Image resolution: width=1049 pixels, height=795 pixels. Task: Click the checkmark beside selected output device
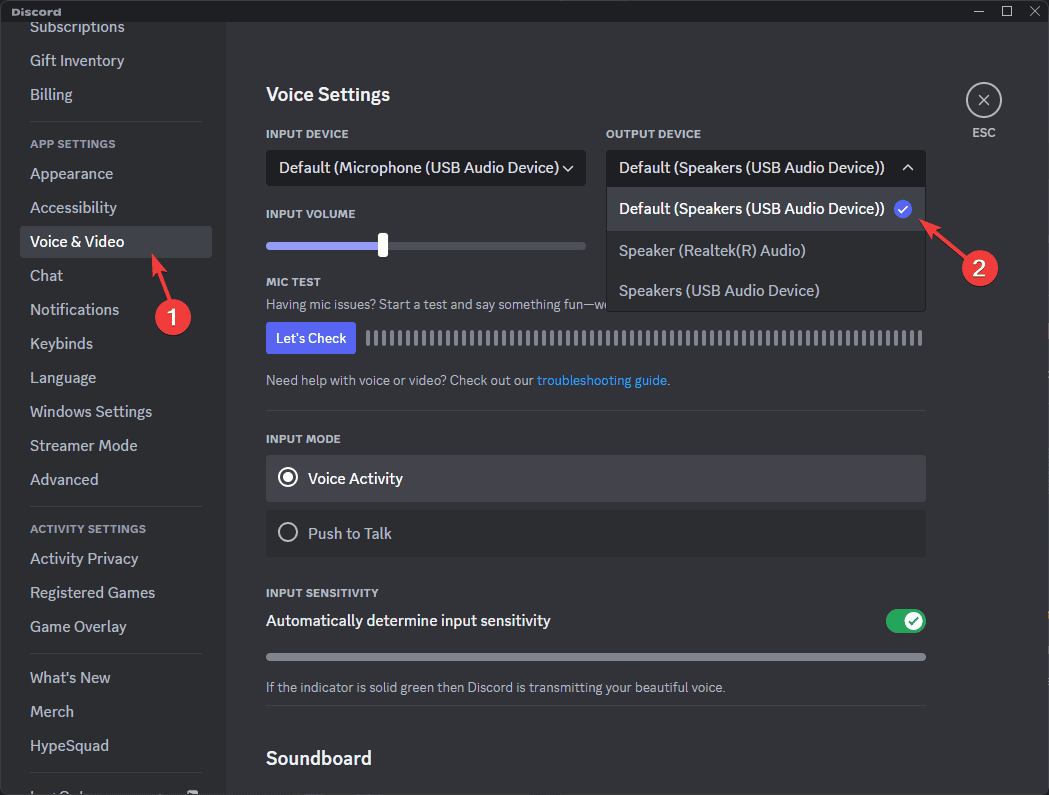pyautogui.click(x=903, y=209)
